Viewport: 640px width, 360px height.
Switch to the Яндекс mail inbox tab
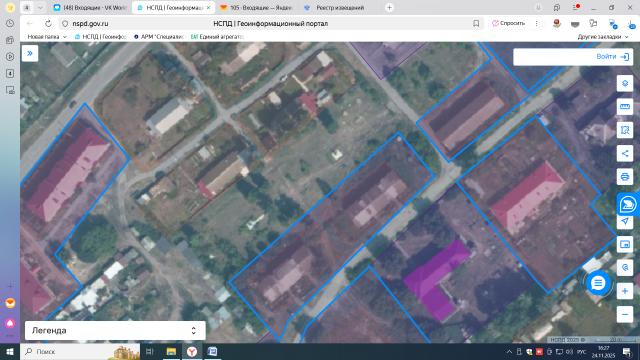tap(256, 8)
